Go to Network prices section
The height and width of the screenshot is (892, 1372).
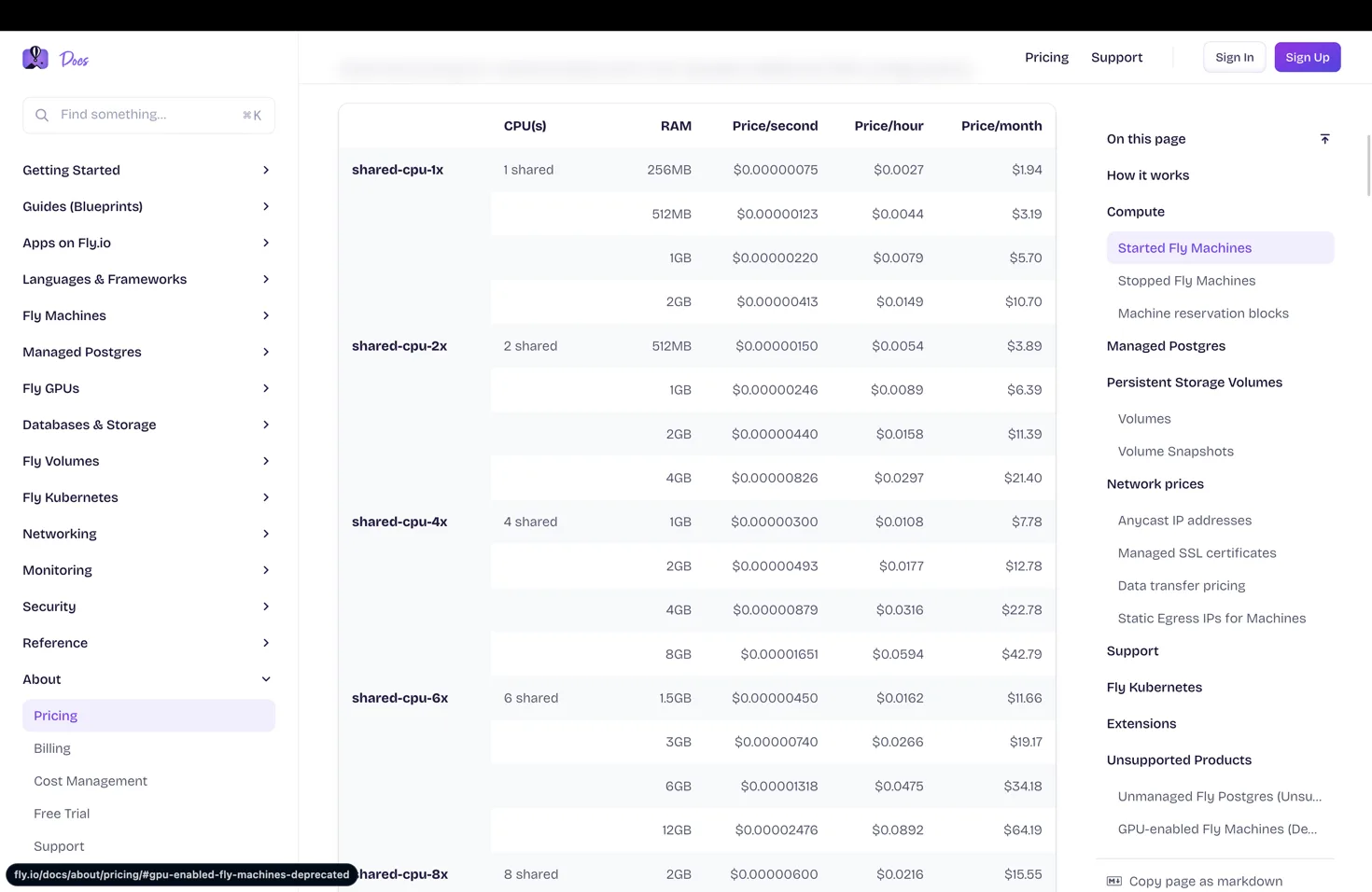(x=1155, y=484)
